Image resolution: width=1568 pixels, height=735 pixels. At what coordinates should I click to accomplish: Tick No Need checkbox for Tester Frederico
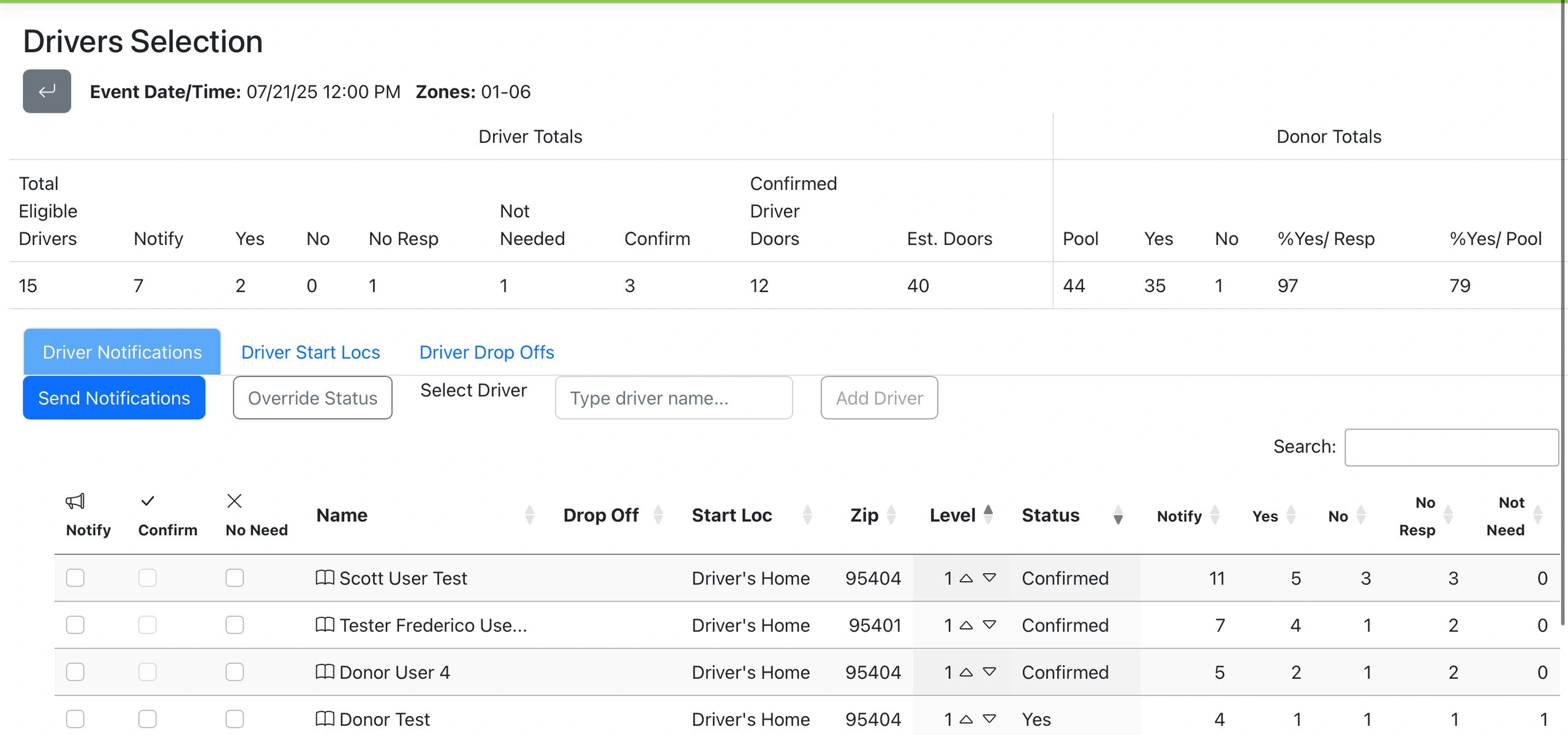pyautogui.click(x=235, y=625)
